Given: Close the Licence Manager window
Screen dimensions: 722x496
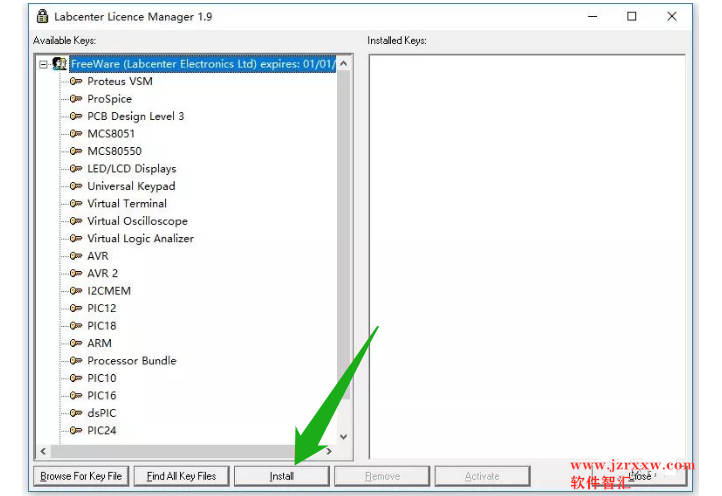Looking at the screenshot, I should 672,17.
